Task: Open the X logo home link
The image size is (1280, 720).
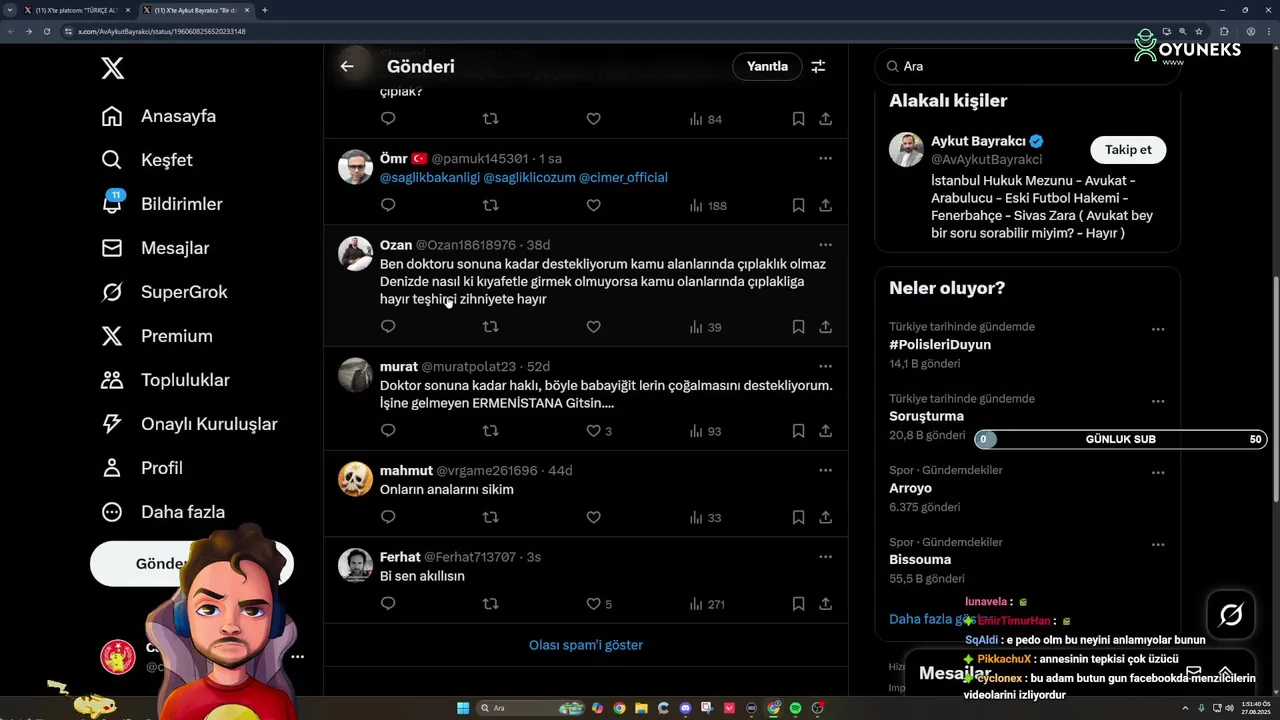Action: tap(113, 68)
